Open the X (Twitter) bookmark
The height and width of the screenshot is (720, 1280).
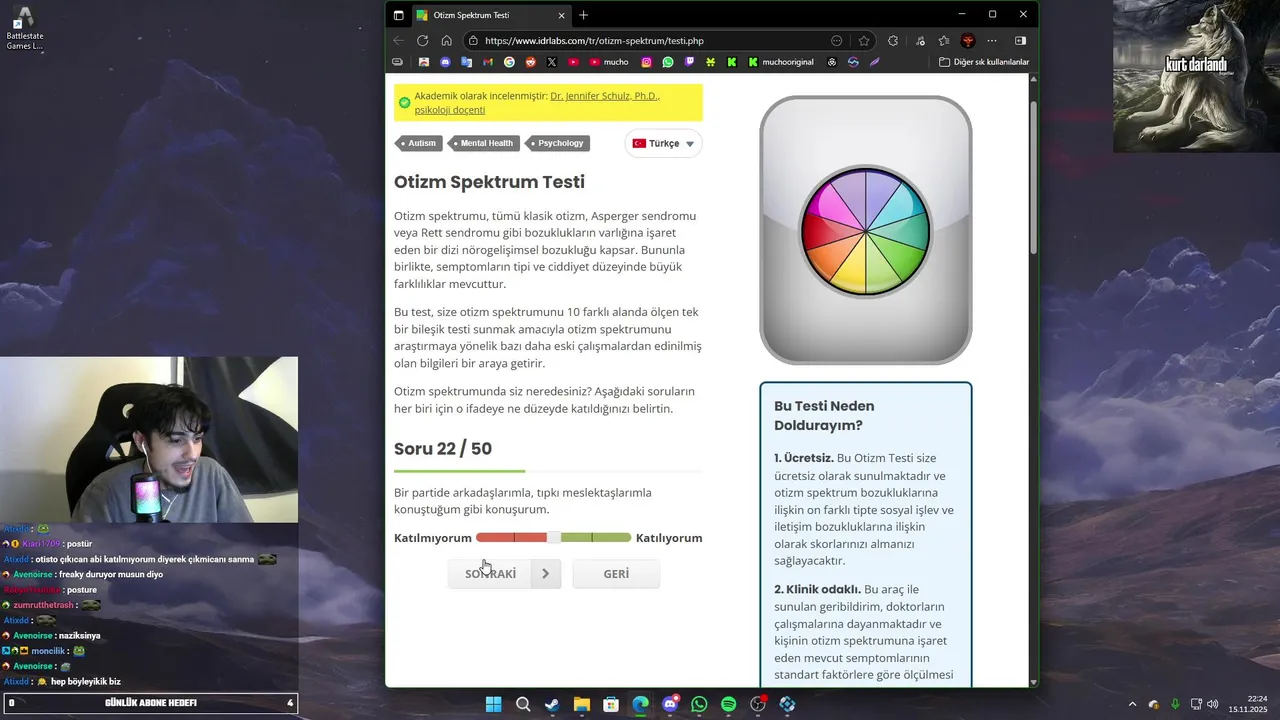coord(551,62)
